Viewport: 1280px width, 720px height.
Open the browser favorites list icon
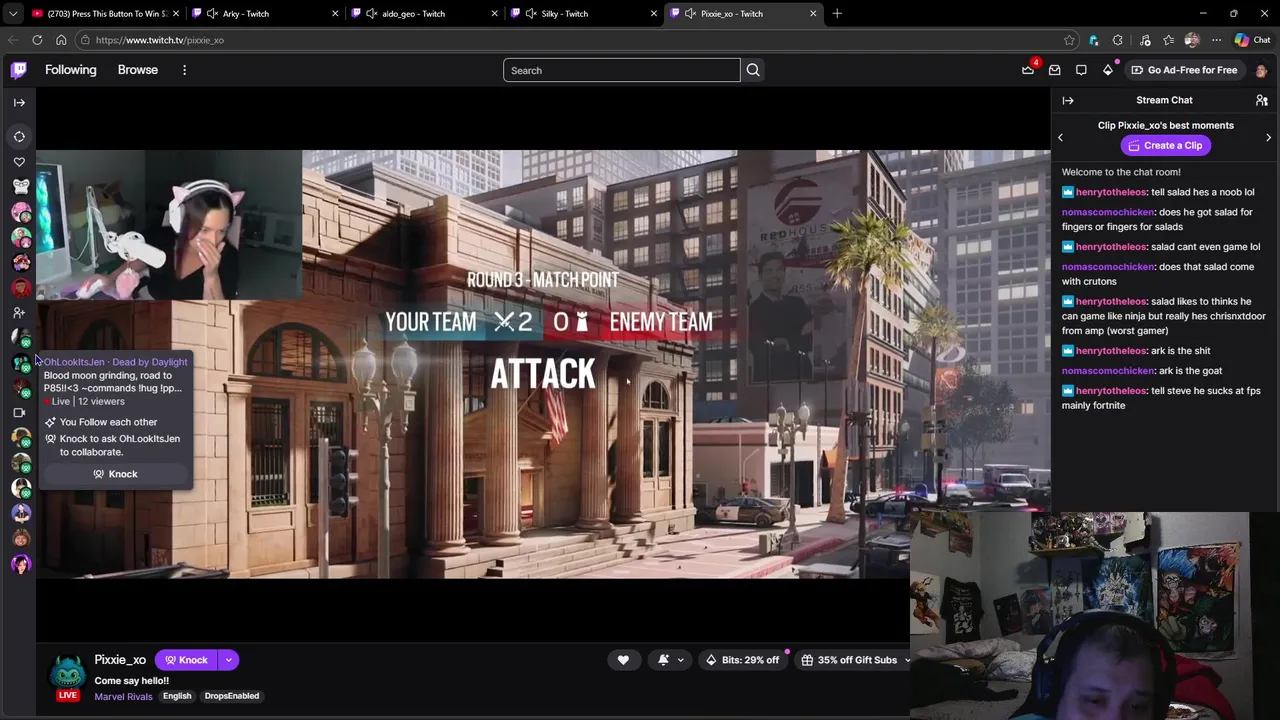1168,40
